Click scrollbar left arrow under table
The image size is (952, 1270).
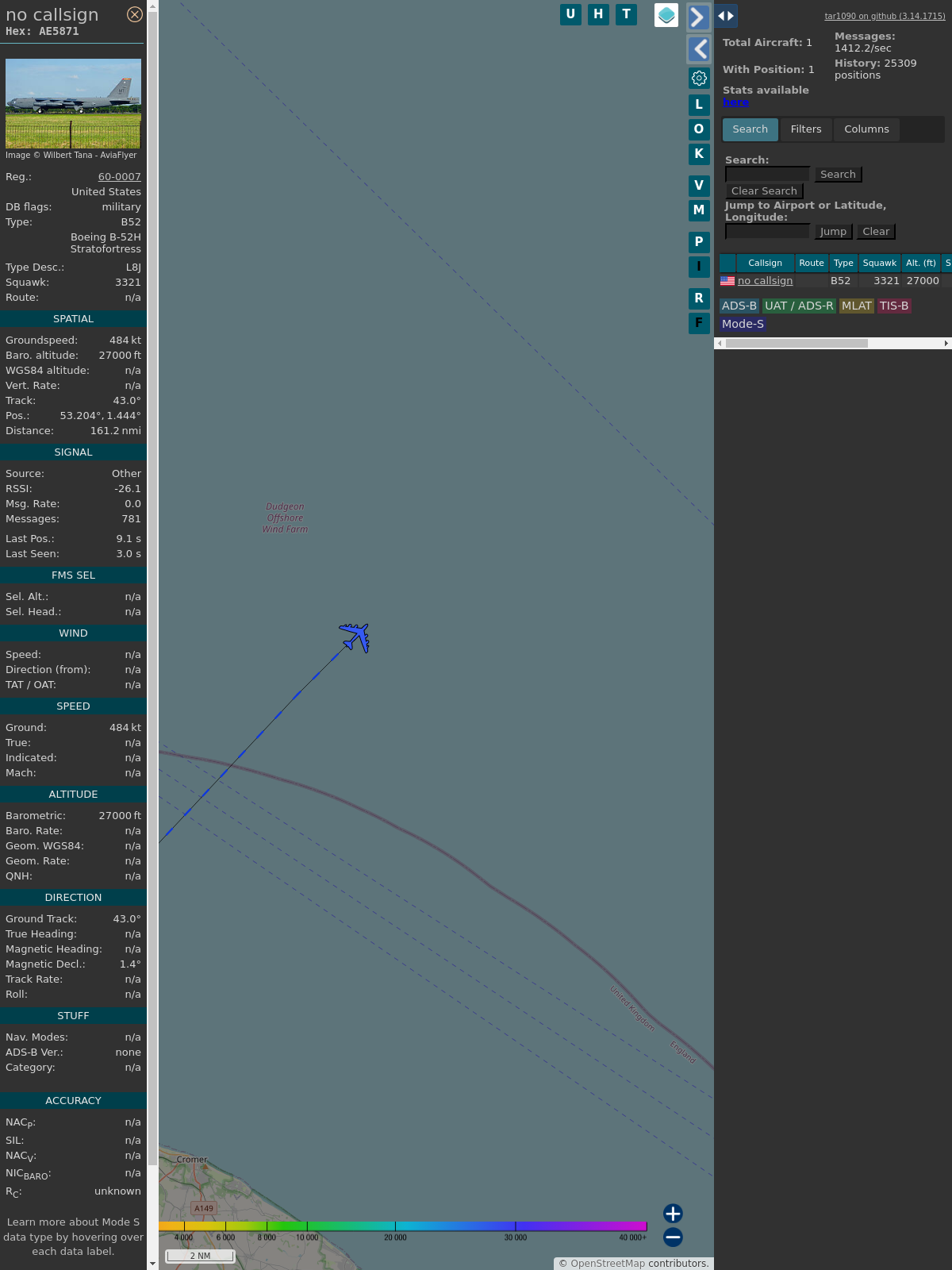(x=720, y=344)
